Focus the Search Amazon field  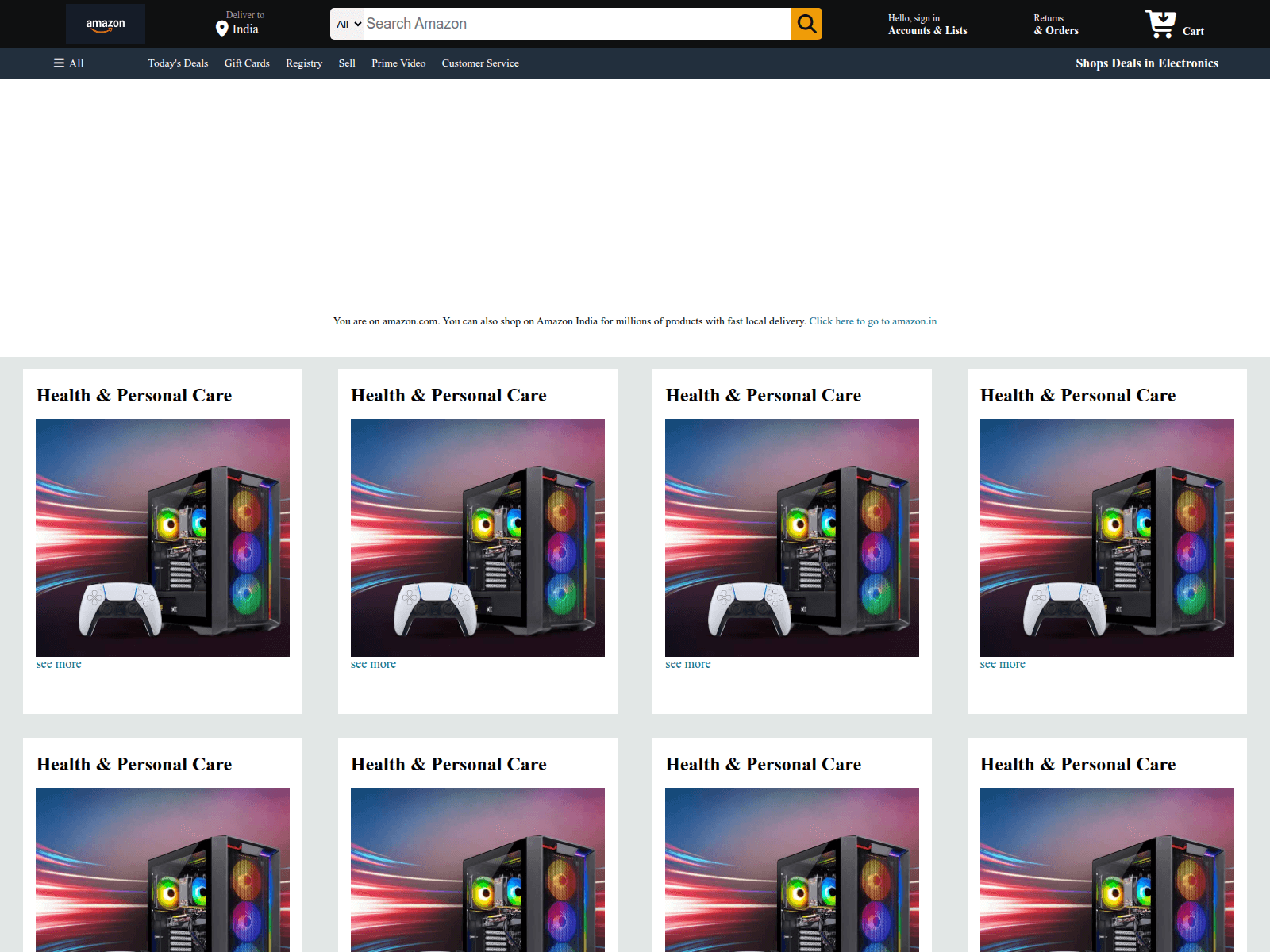(x=577, y=24)
